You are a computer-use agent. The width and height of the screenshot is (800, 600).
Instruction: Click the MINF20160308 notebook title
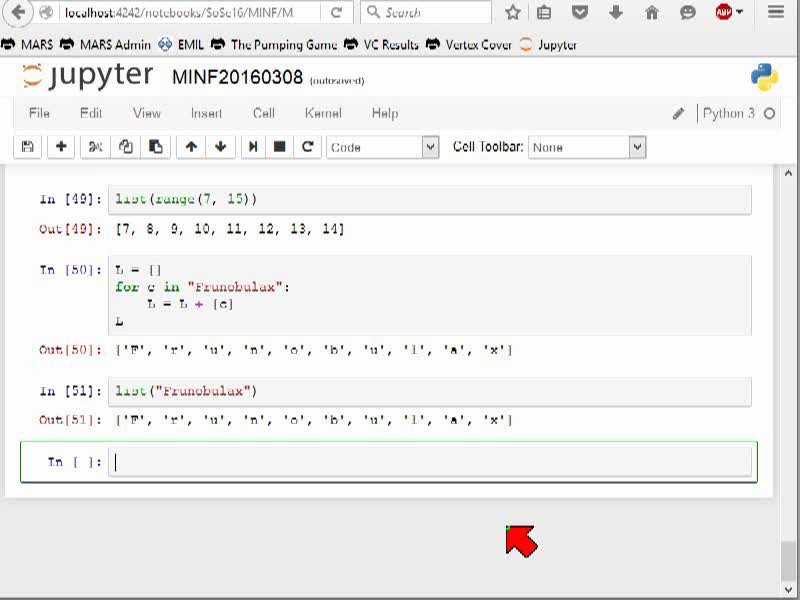pyautogui.click(x=237, y=78)
